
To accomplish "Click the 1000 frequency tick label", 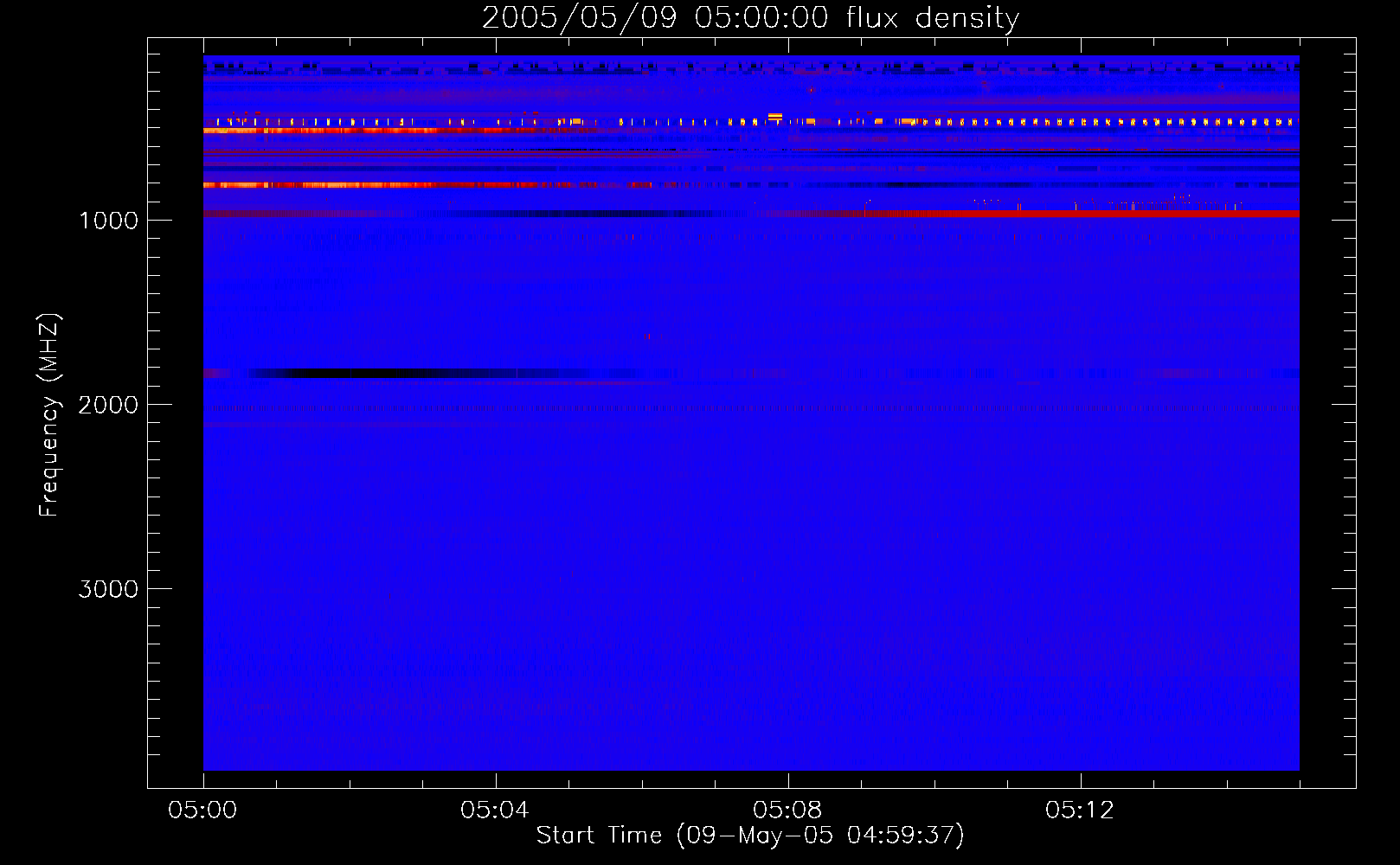I will click(x=108, y=221).
